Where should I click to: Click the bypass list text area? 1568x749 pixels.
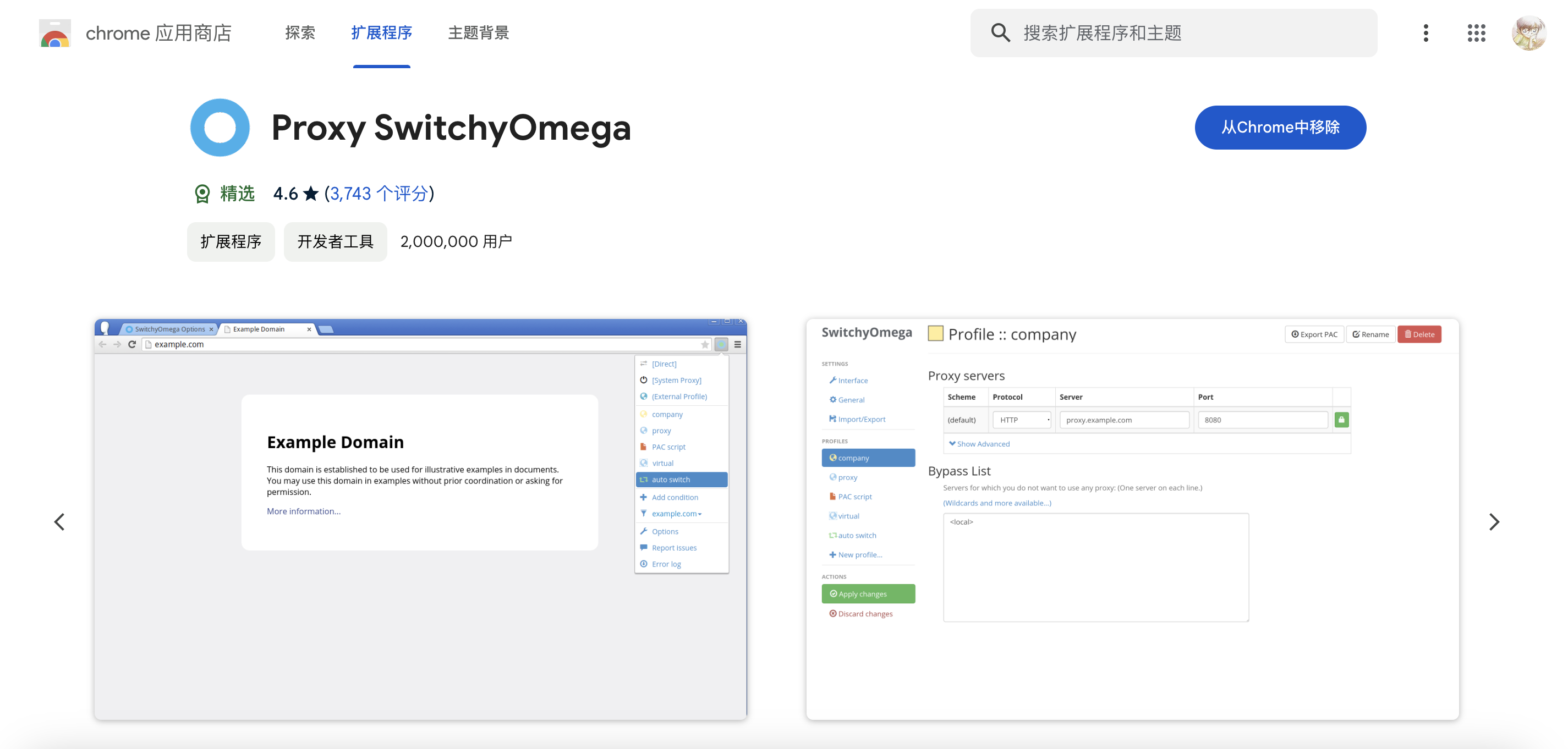click(x=1095, y=567)
